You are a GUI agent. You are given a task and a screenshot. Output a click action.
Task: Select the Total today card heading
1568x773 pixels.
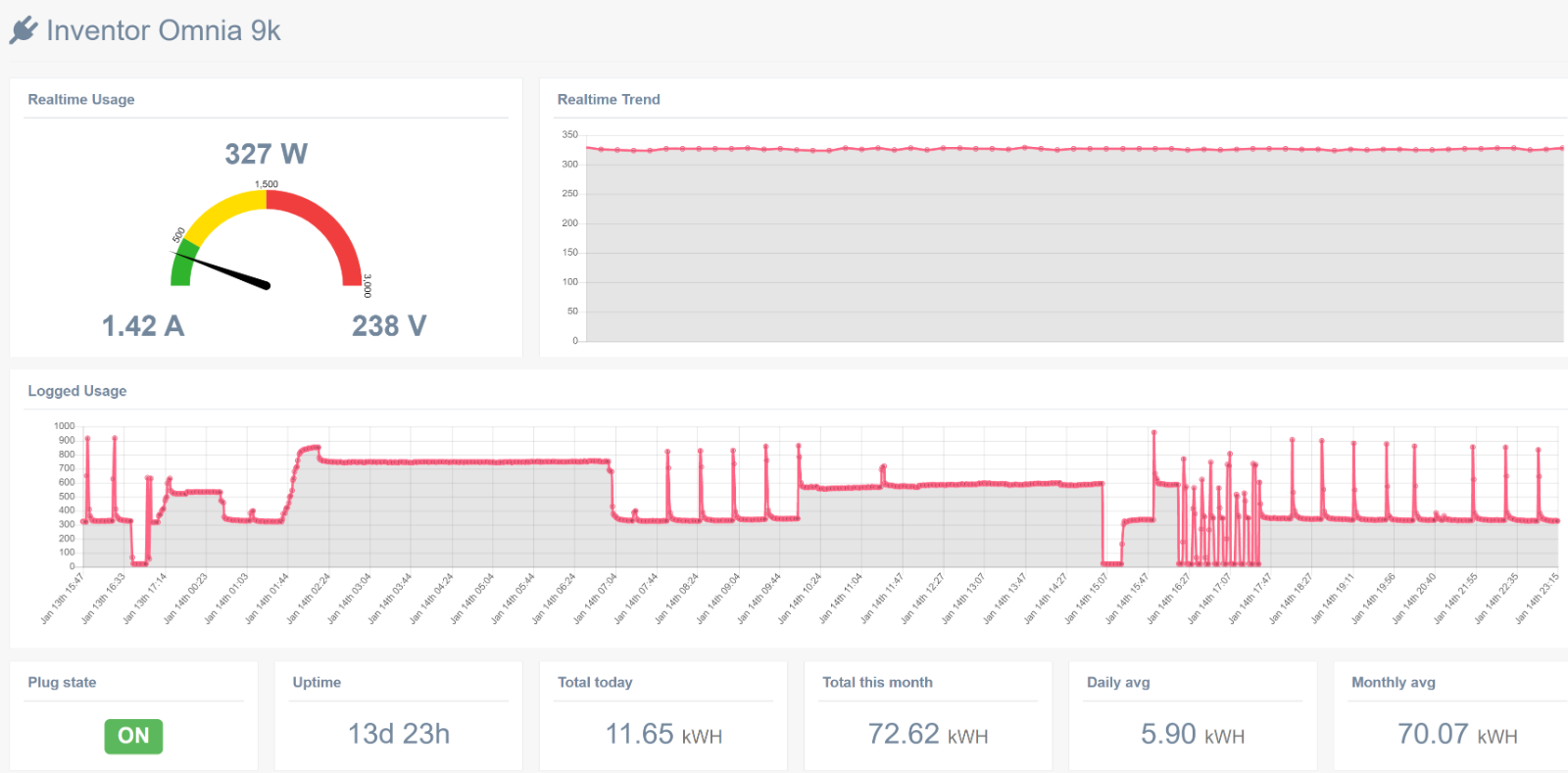tap(595, 682)
